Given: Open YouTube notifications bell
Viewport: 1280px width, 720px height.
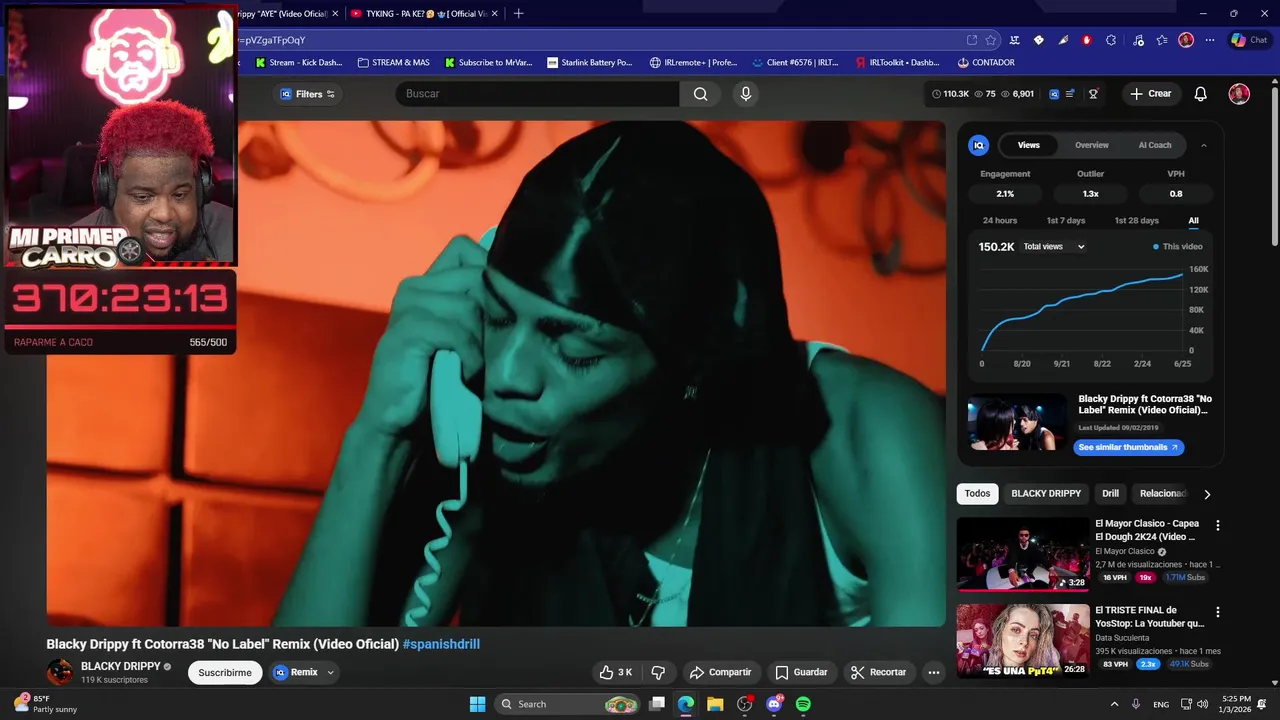Looking at the screenshot, I should (1201, 94).
